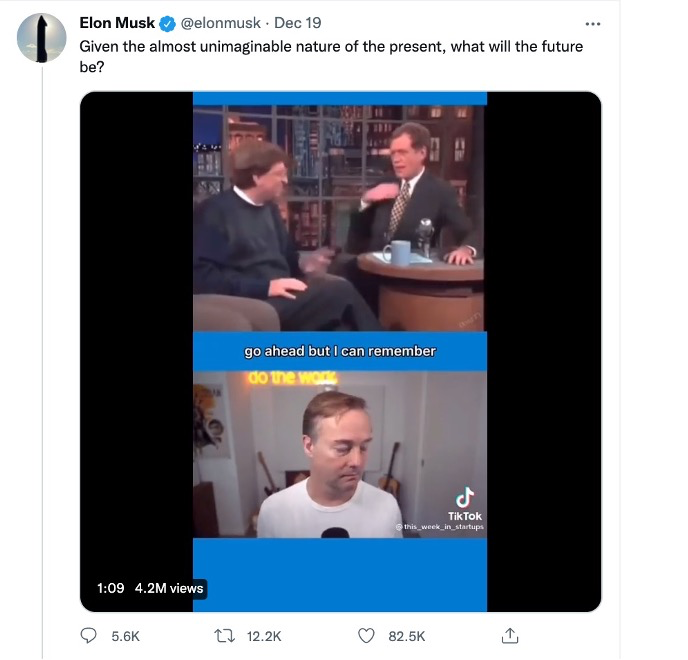The image size is (688, 660).
Task: Click the TikTok logo watermark
Action: coord(465,504)
